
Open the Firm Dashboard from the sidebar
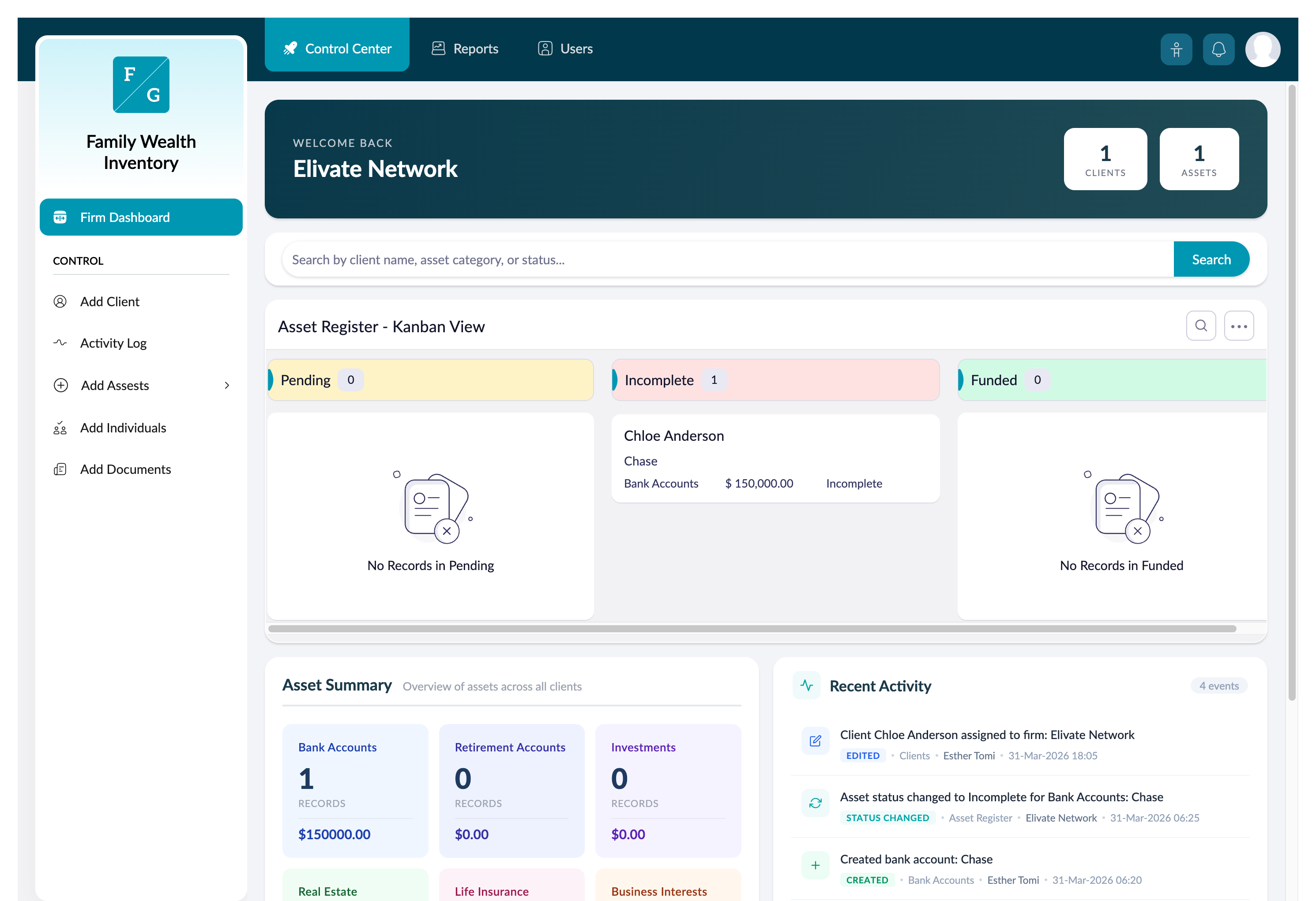pos(140,217)
